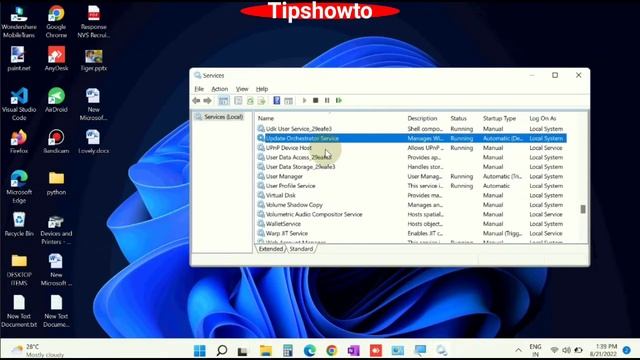Restart Service with green toolbar icon
The width and height of the screenshot is (640, 360).
click(339, 100)
